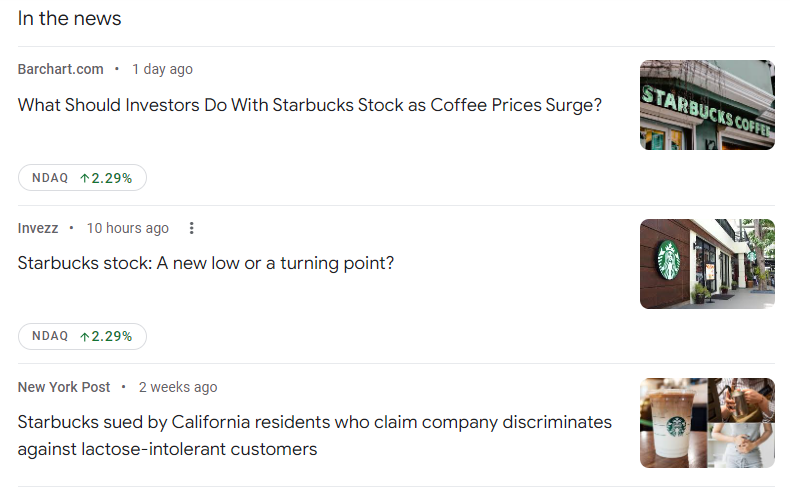This screenshot has height=490, width=790.
Task: Open 'Starbucks stock: A new low' headline
Action: coord(206,263)
